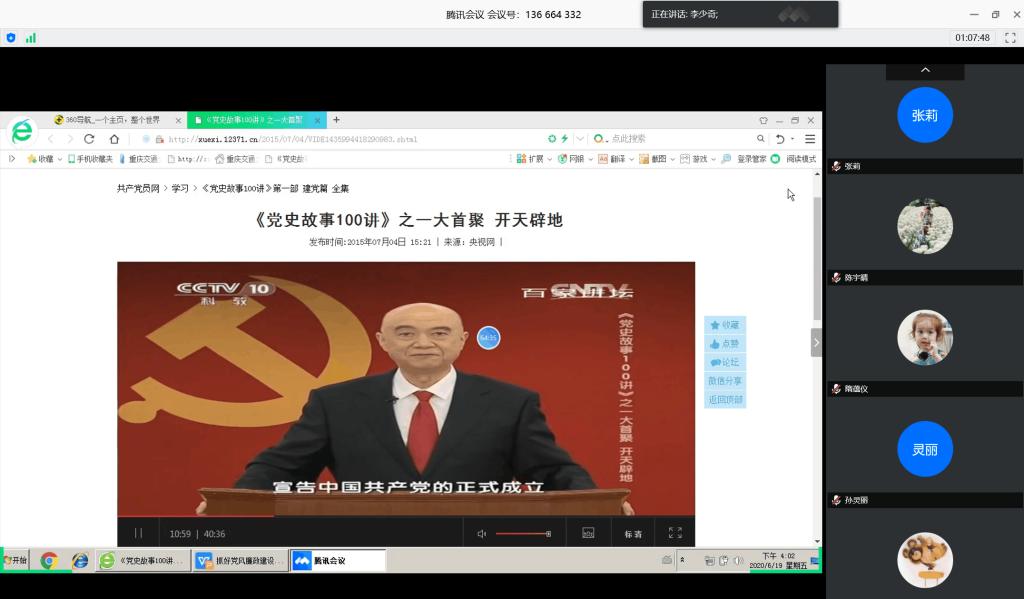Click the 返回顶部 side button
This screenshot has width=1024, height=599.
725,400
